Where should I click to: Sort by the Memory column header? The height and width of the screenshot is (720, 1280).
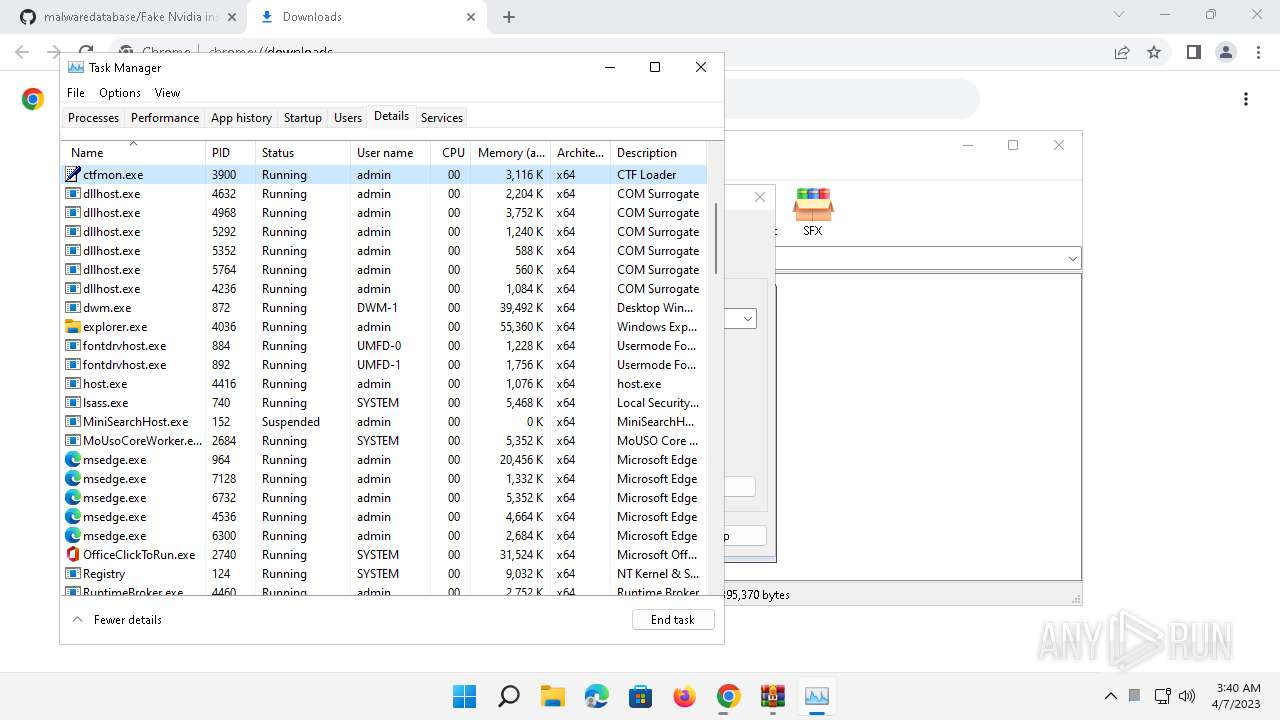click(511, 153)
